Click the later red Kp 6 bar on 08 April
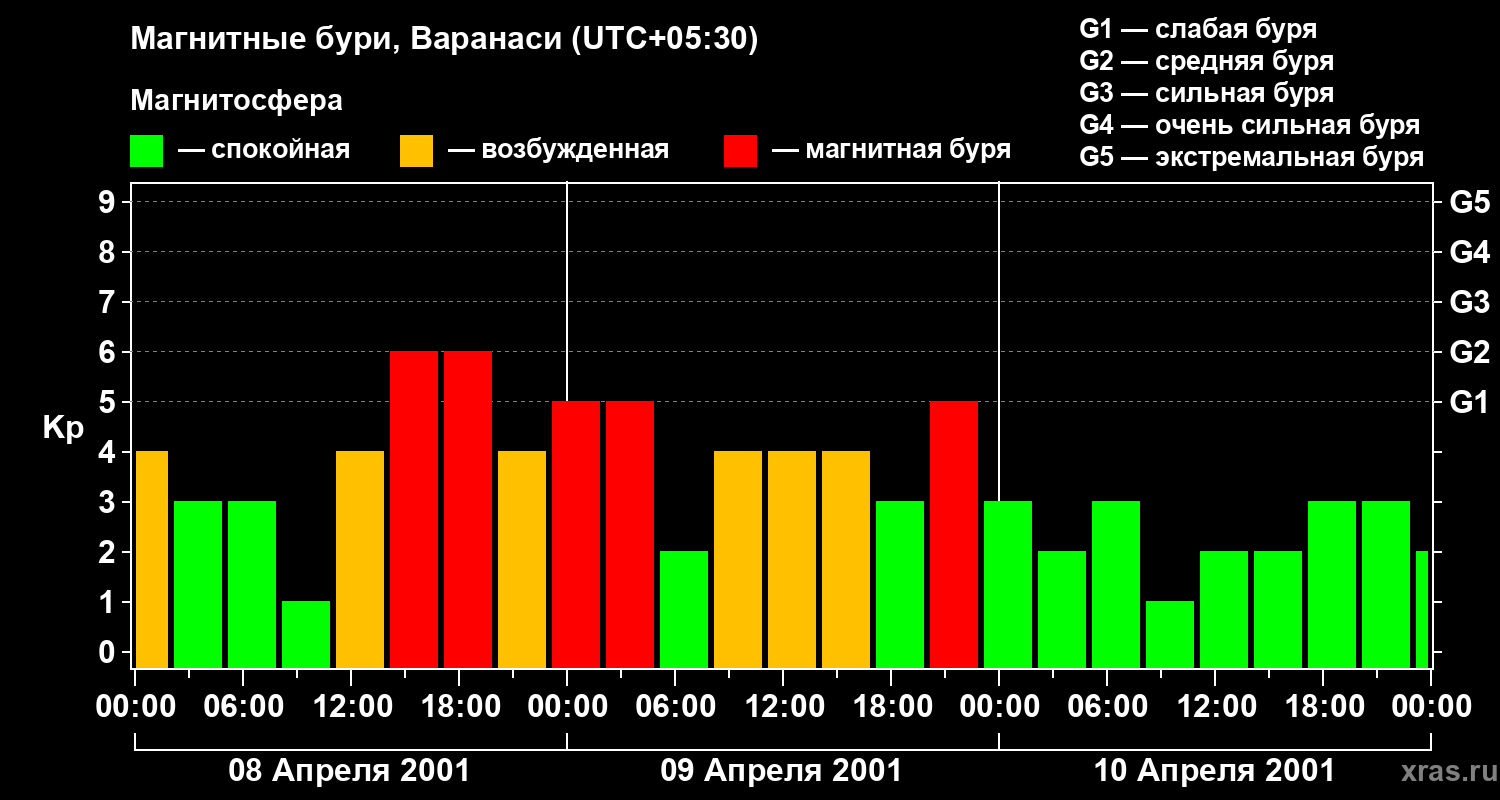Viewport: 1500px width, 800px height. (468, 509)
